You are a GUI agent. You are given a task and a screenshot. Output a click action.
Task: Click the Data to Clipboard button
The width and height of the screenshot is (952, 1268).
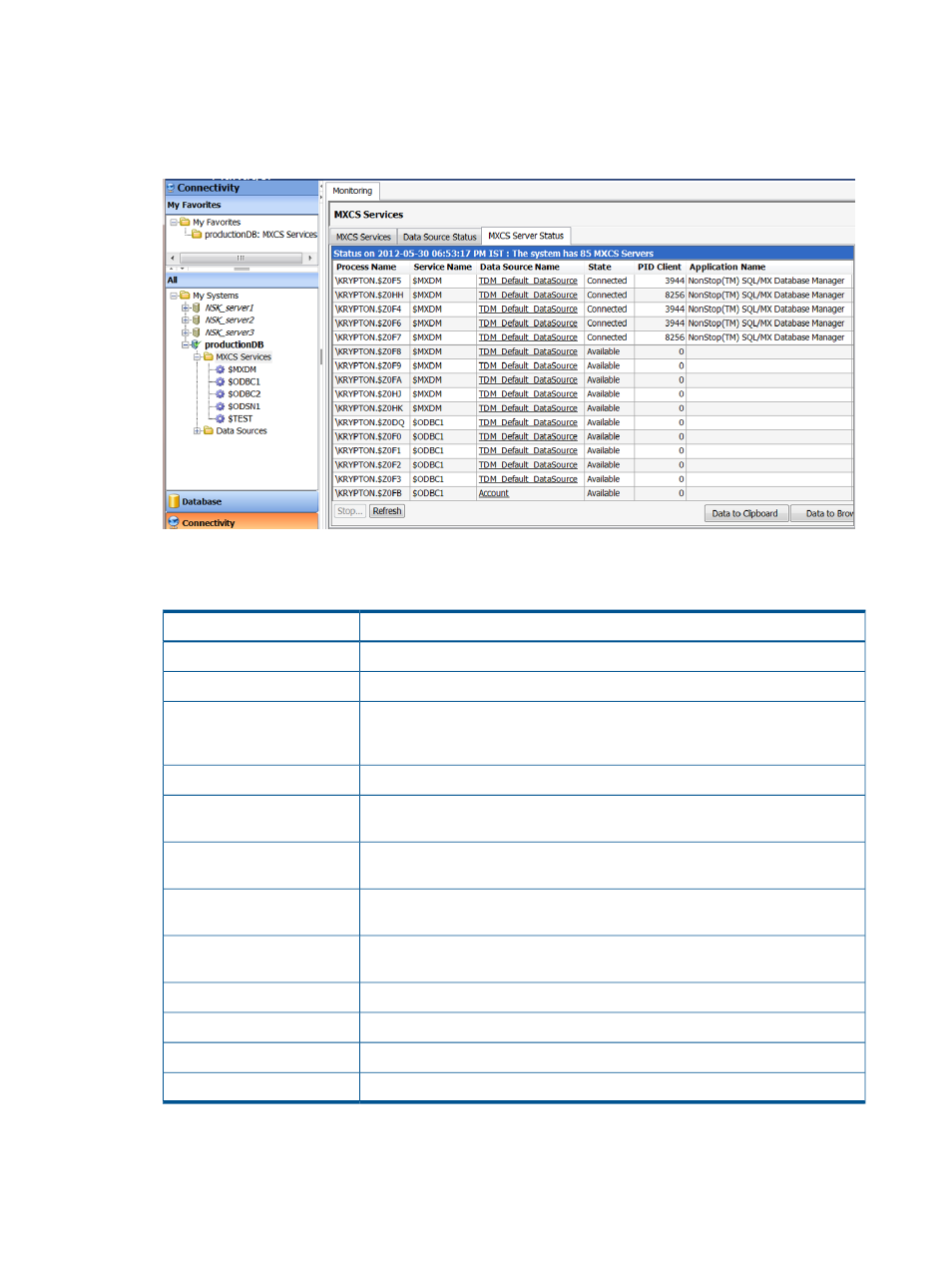point(745,513)
